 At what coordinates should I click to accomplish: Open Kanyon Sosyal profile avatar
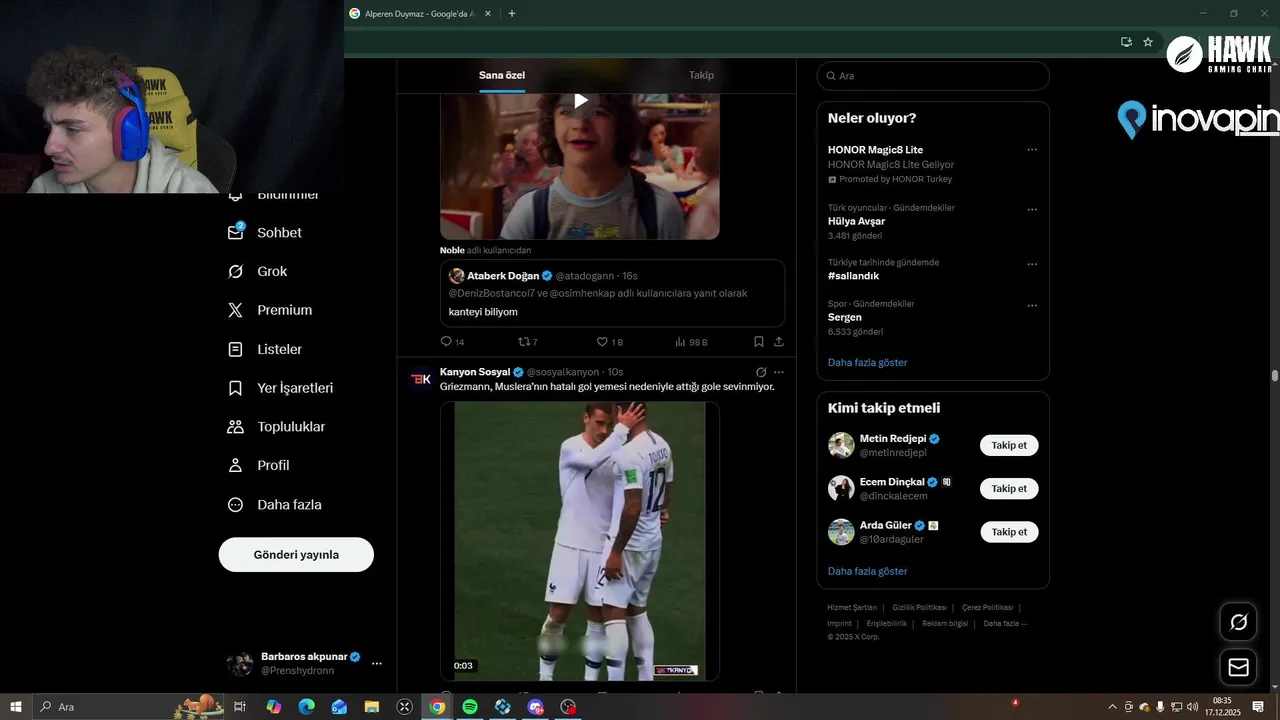pyautogui.click(x=421, y=379)
